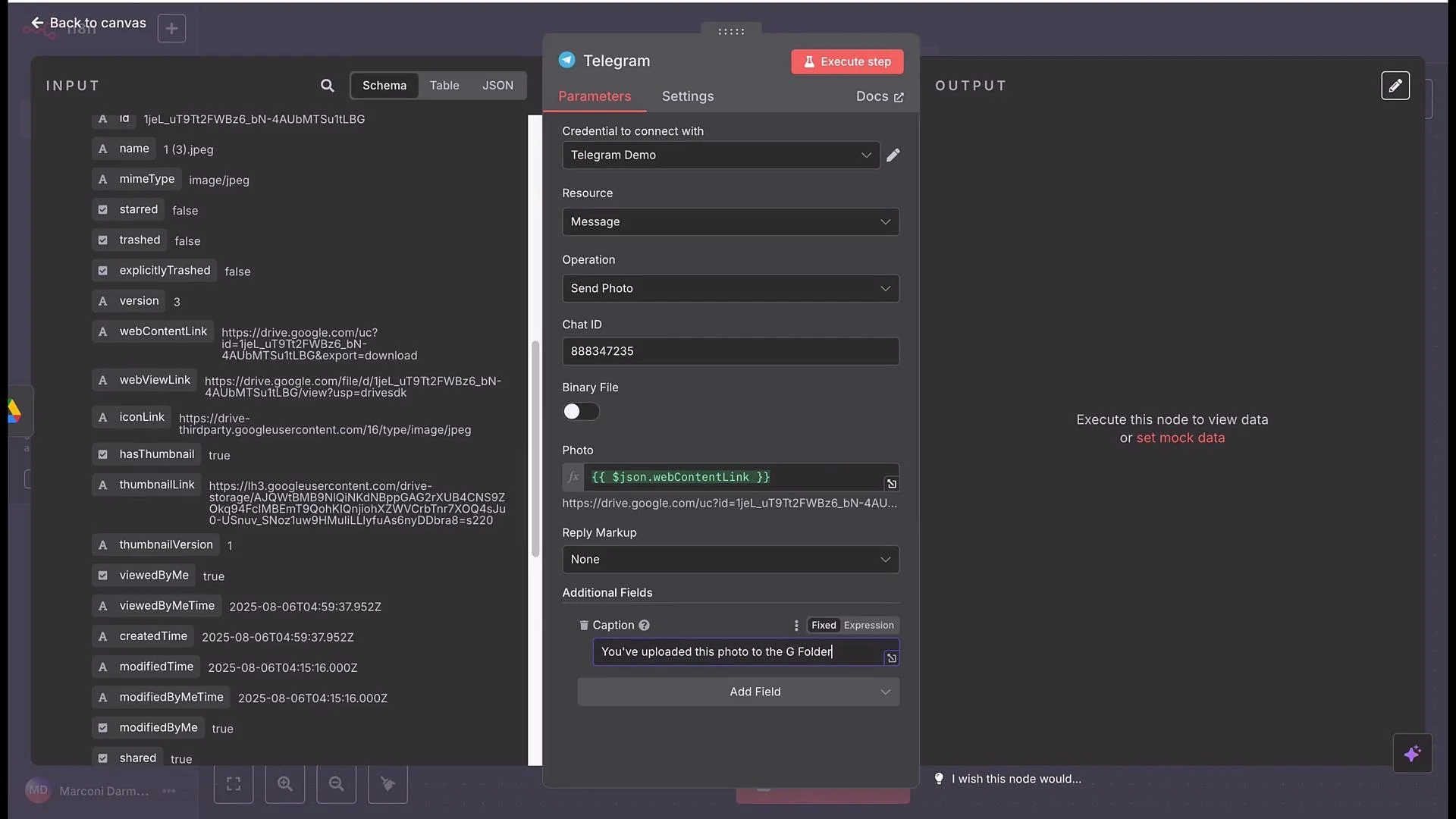Open expression editor for Photo field
The width and height of the screenshot is (1456, 819).
pyautogui.click(x=892, y=484)
